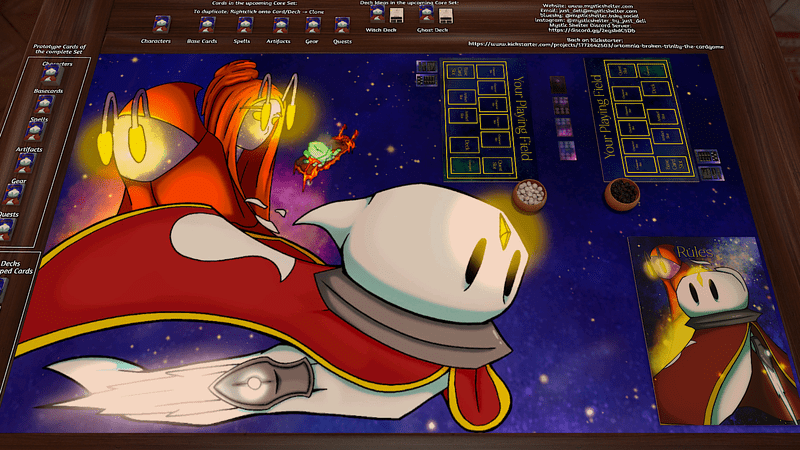The width and height of the screenshot is (800, 450).
Task: Click the bowl of white stones
Action: (x=528, y=194)
